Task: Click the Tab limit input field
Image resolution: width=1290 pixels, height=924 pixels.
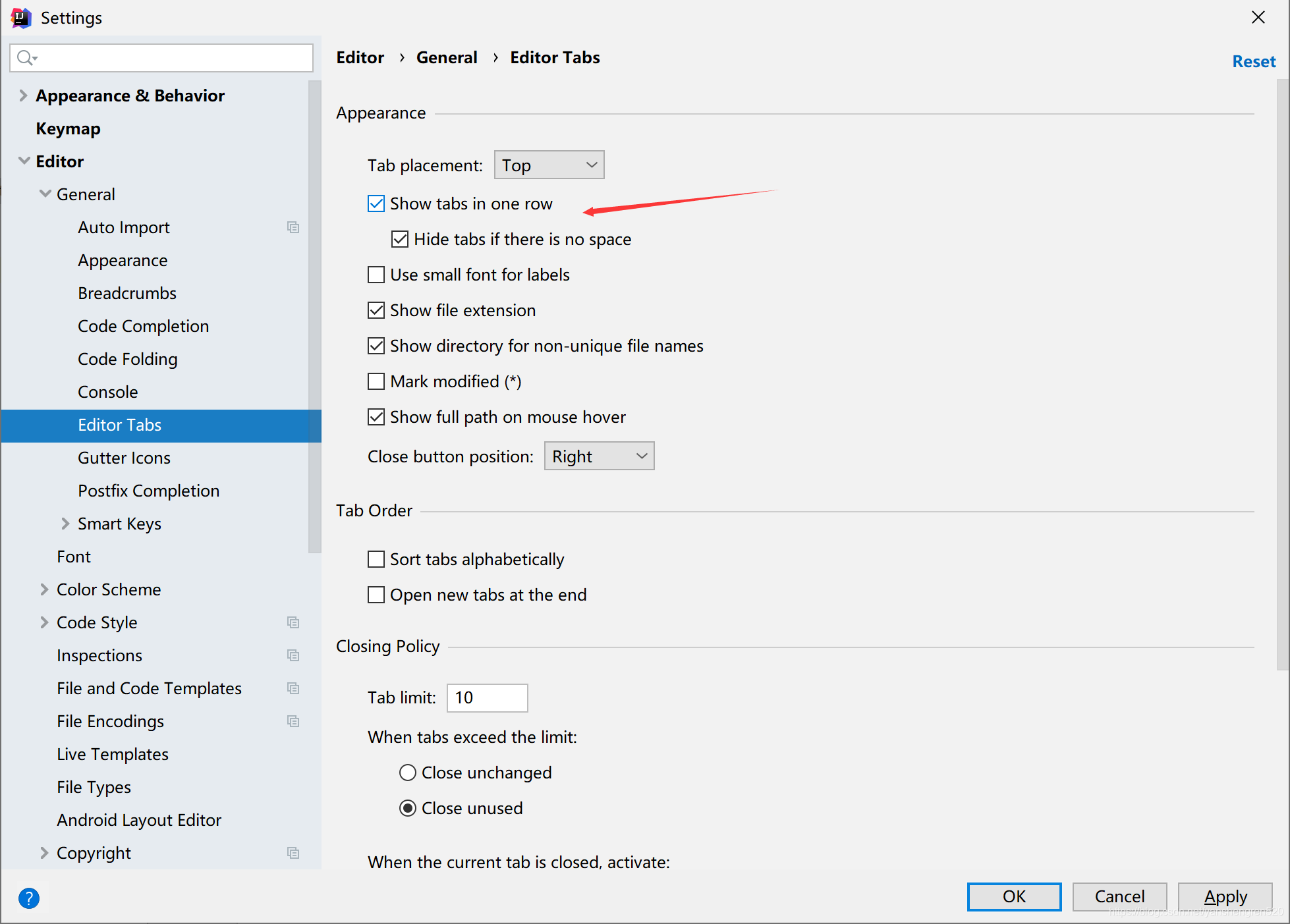Action: [x=487, y=697]
